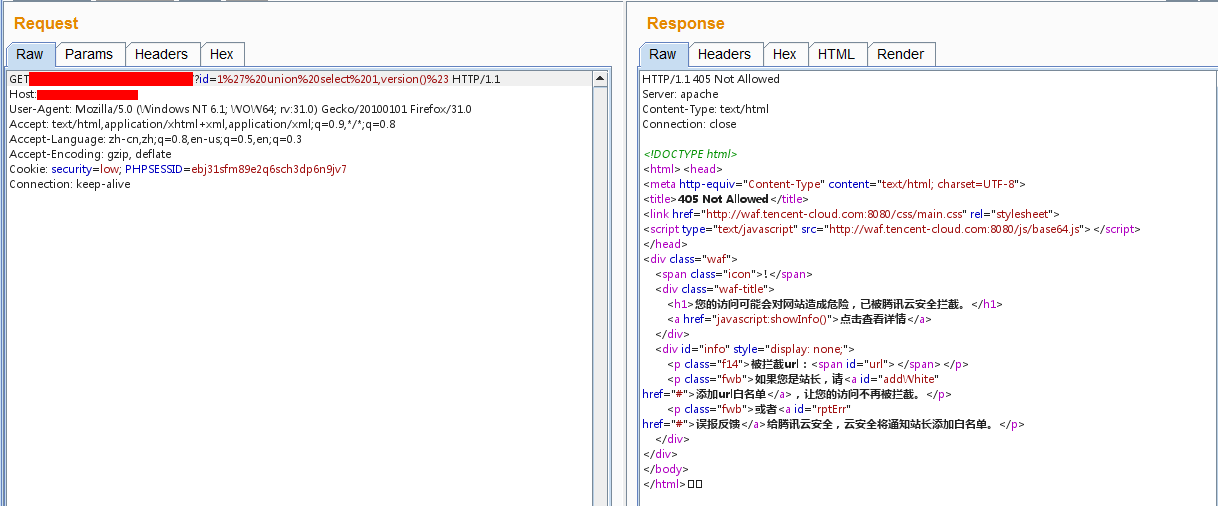Viewport: 1218px width, 506px height.
Task: Click the Accept-Encoding gzip, deflate line
Action: pos(90,154)
